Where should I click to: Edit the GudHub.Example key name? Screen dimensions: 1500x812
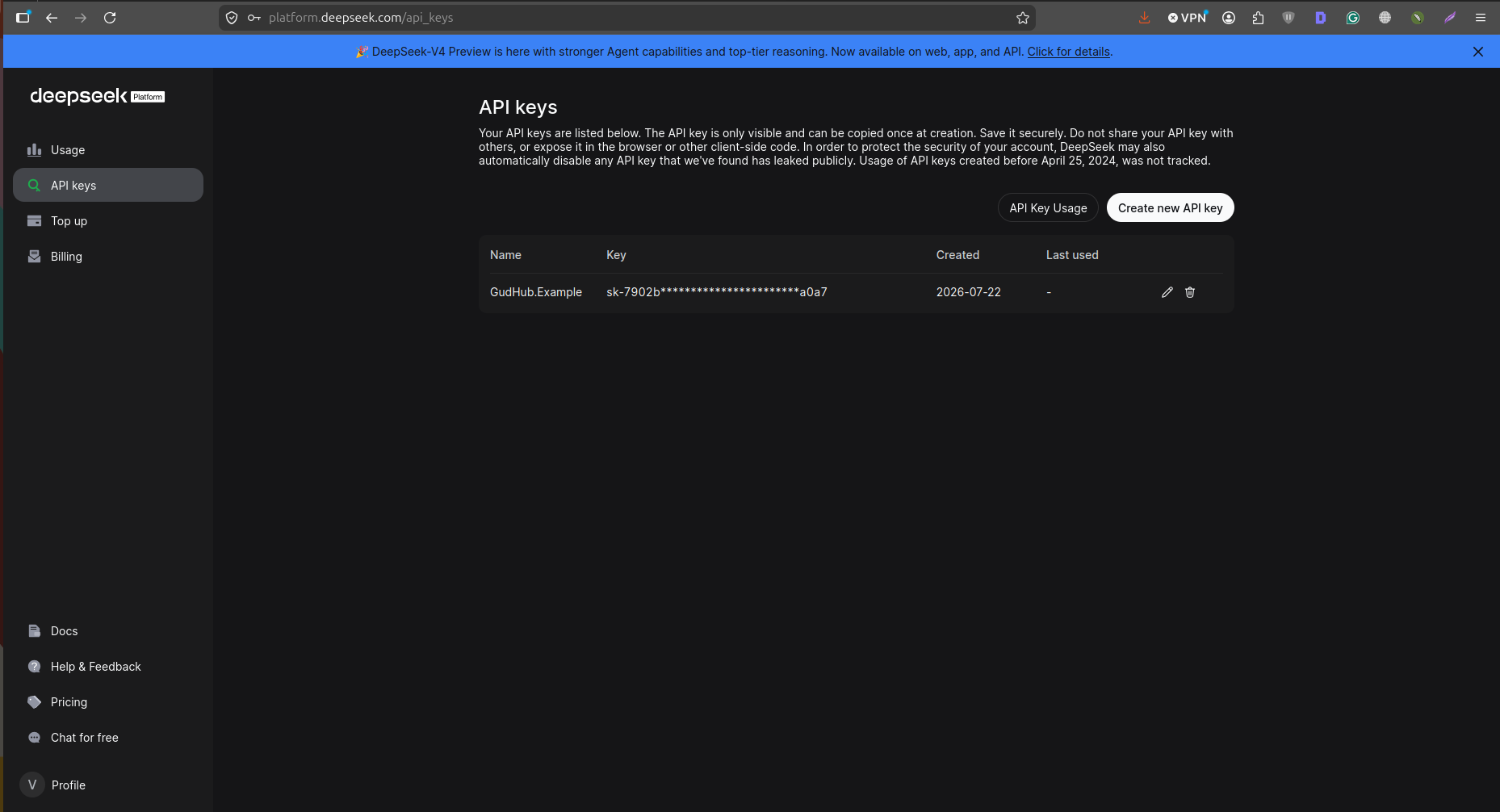pos(1167,292)
